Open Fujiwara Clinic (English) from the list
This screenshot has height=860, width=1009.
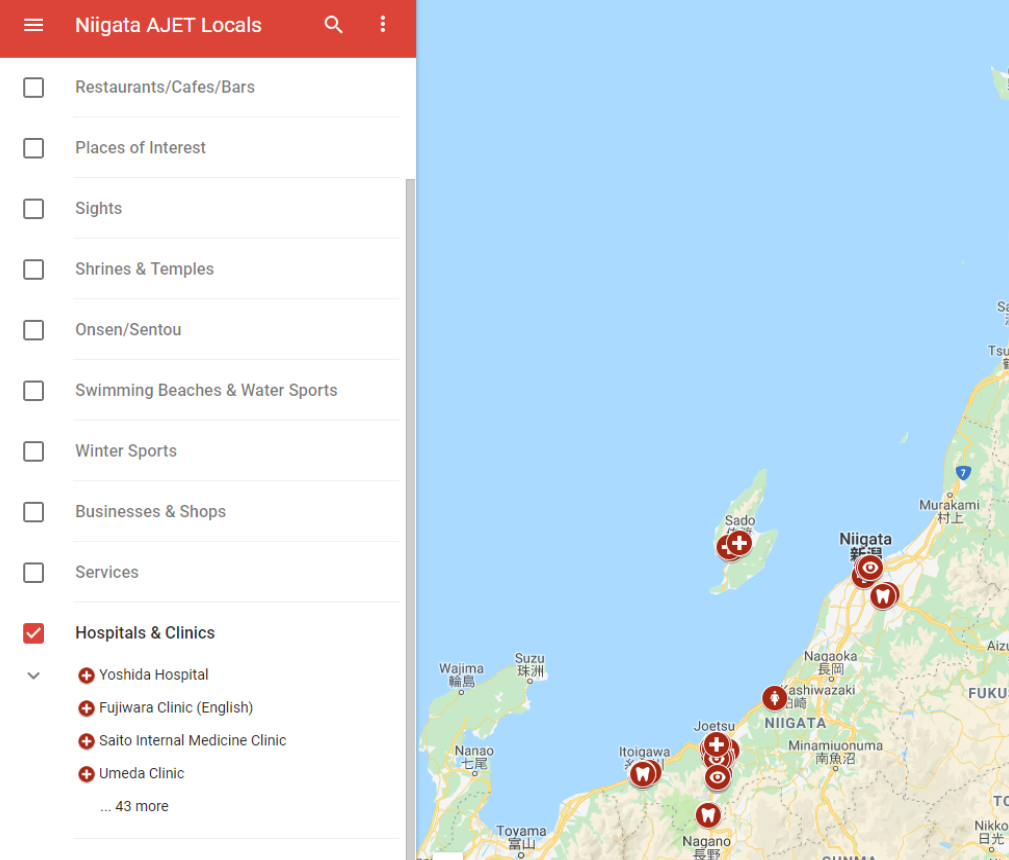[176, 708]
